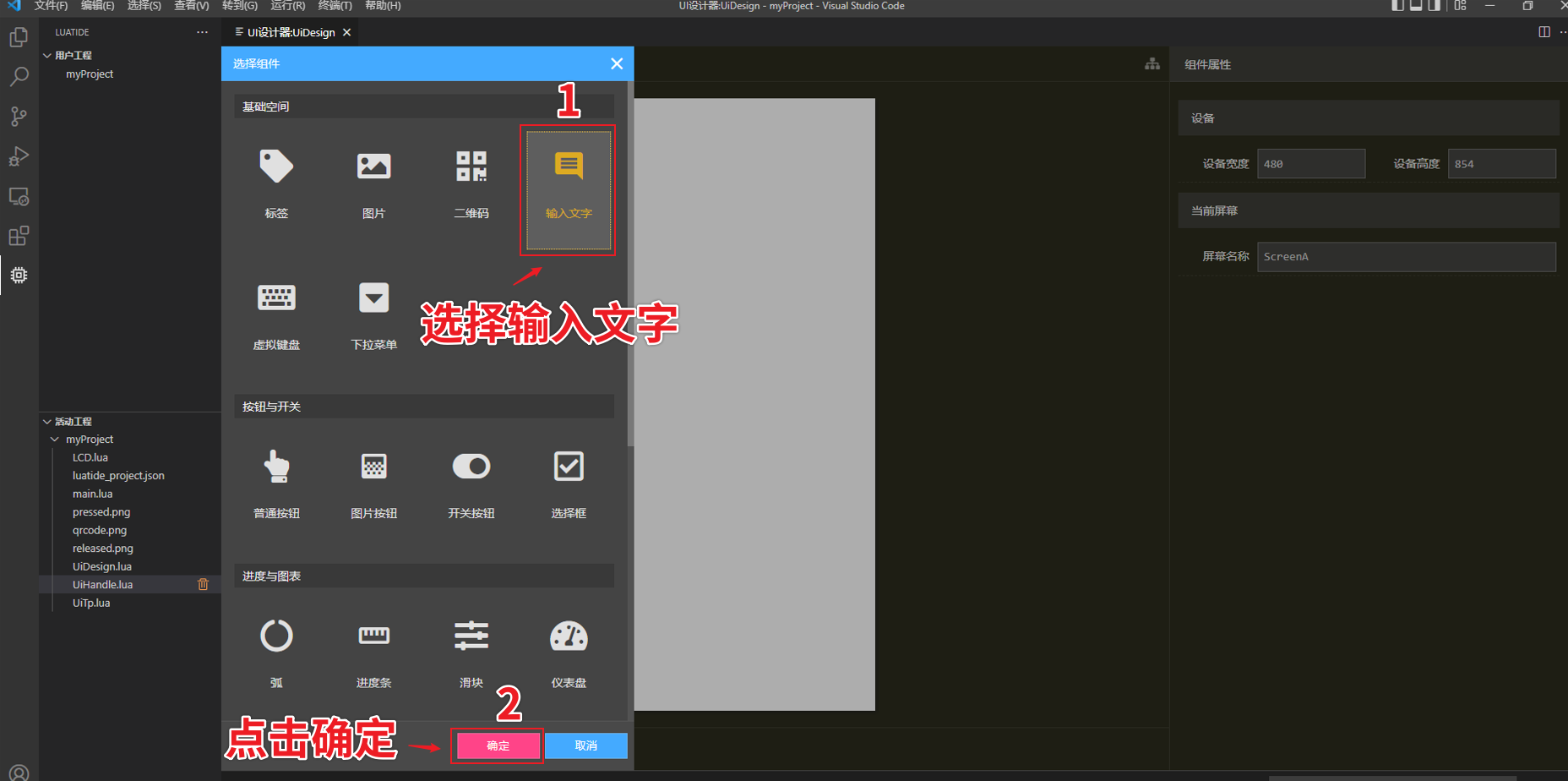
Task: Switch to the UI设计器:UiDesign tab
Action: coord(290,32)
